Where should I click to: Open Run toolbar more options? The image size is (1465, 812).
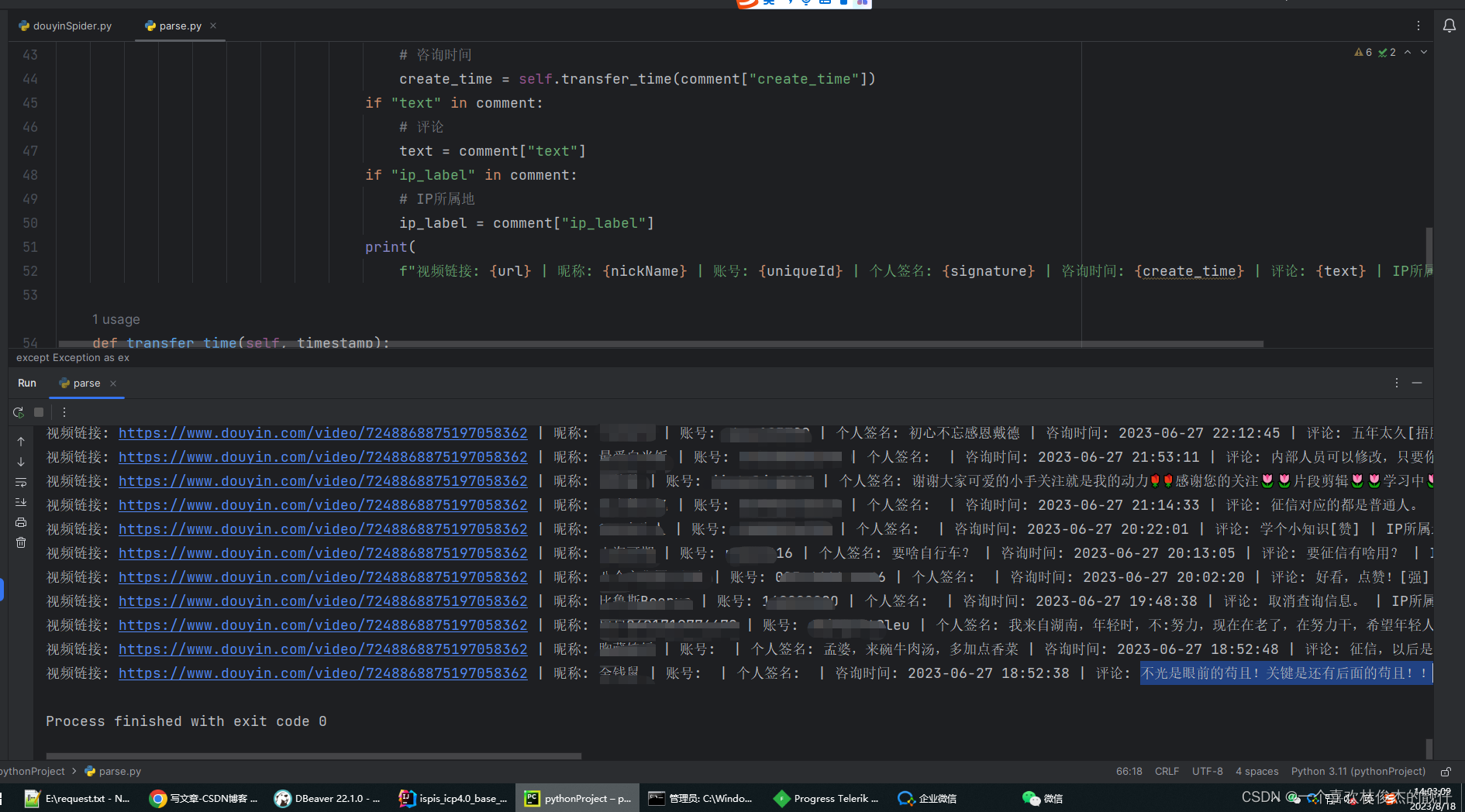[x=64, y=412]
